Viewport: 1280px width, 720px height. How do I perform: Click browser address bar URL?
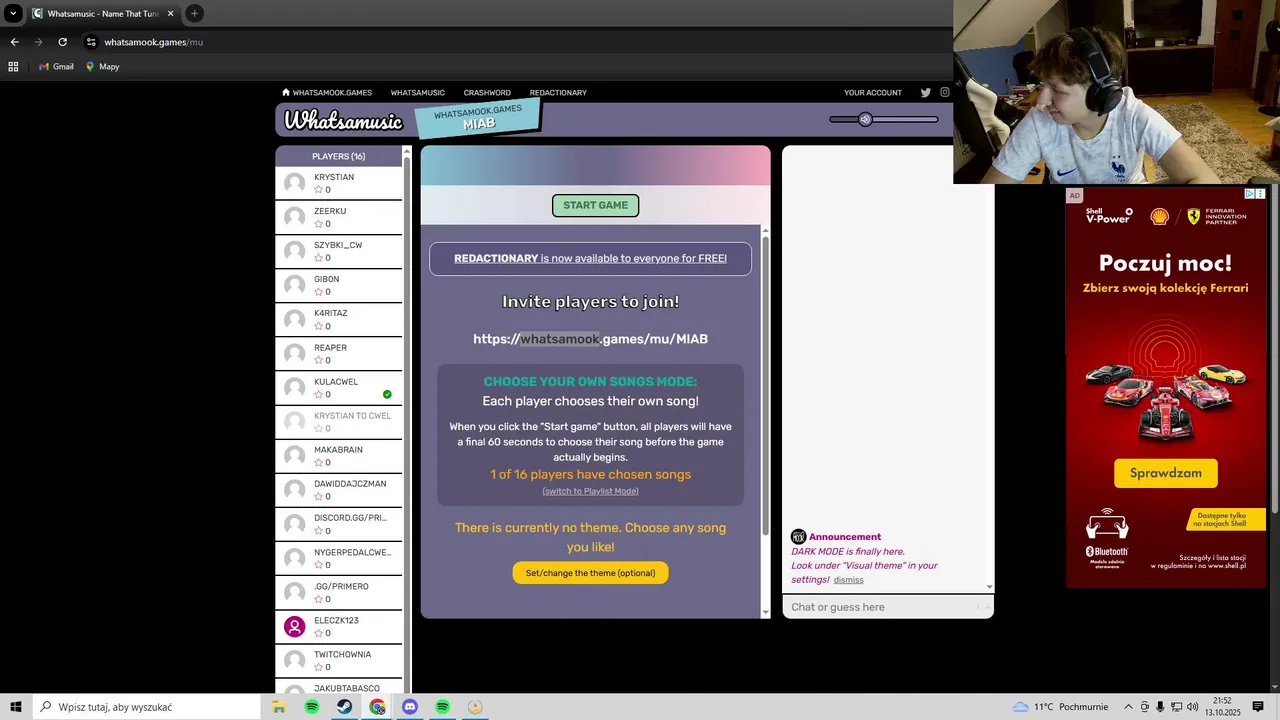click(x=153, y=42)
